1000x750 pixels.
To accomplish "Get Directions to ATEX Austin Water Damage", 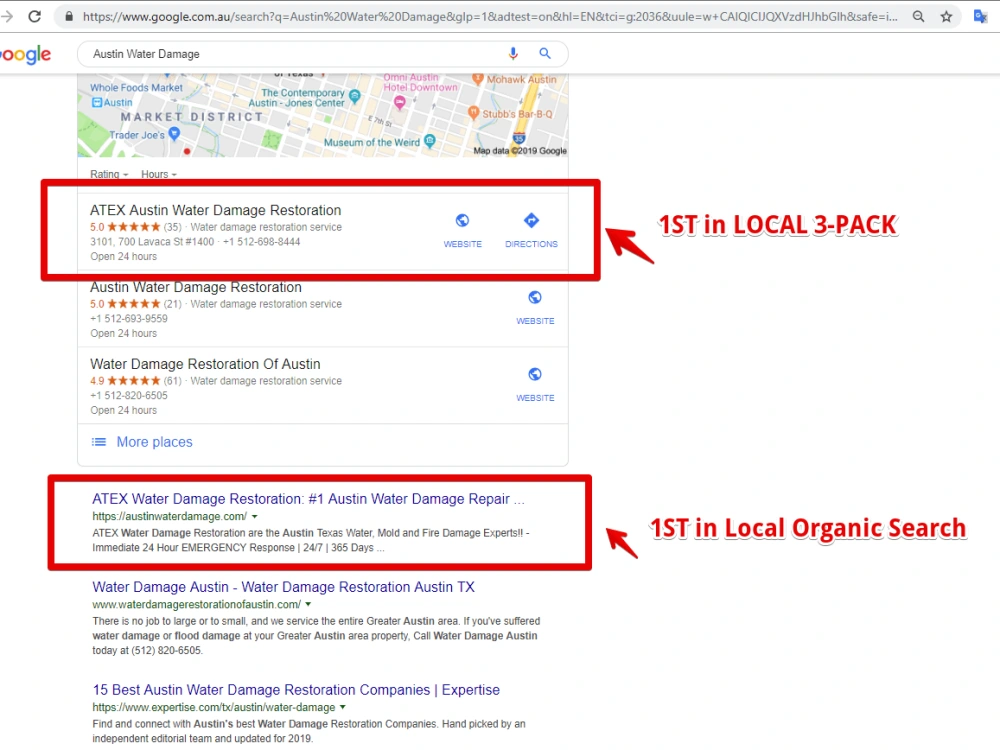I will 531,221.
